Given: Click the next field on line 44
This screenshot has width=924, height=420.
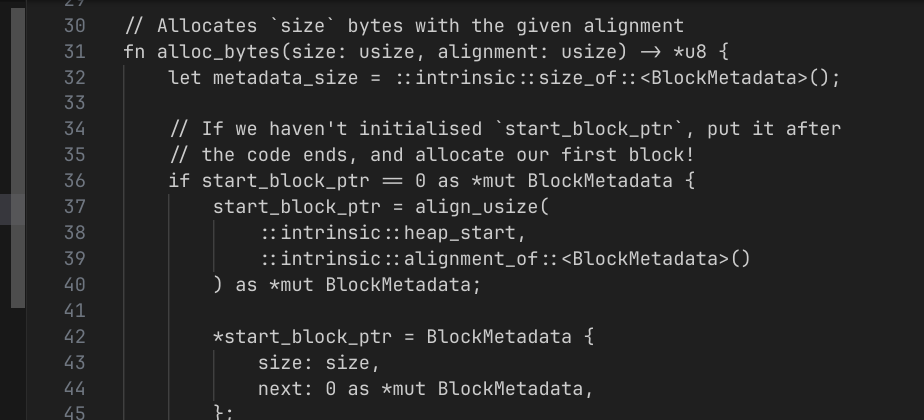Looking at the screenshot, I should point(280,389).
